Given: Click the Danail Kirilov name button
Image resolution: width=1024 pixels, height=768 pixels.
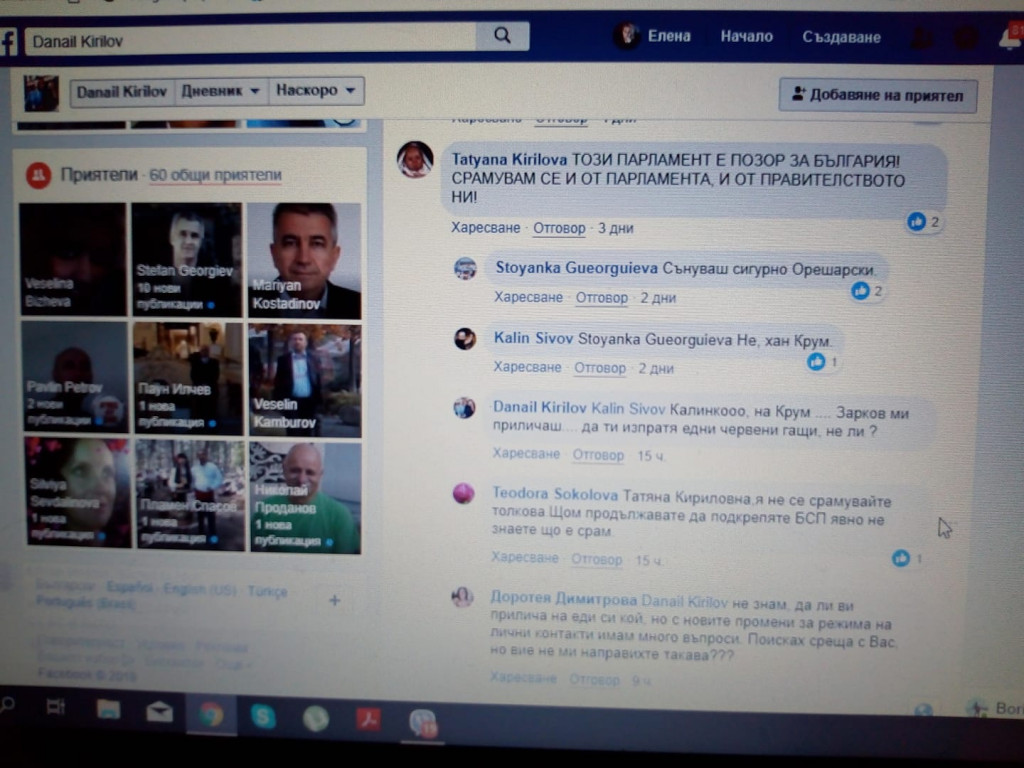Looking at the screenshot, I should click(122, 91).
